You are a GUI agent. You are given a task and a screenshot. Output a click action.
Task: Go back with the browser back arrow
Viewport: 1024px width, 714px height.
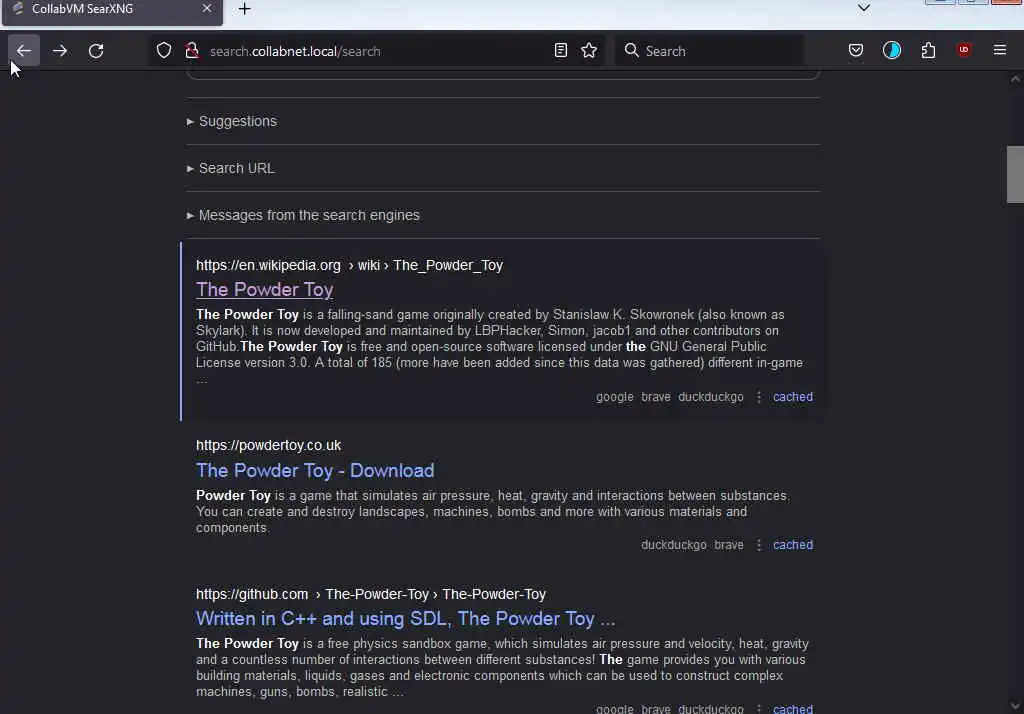coord(24,50)
